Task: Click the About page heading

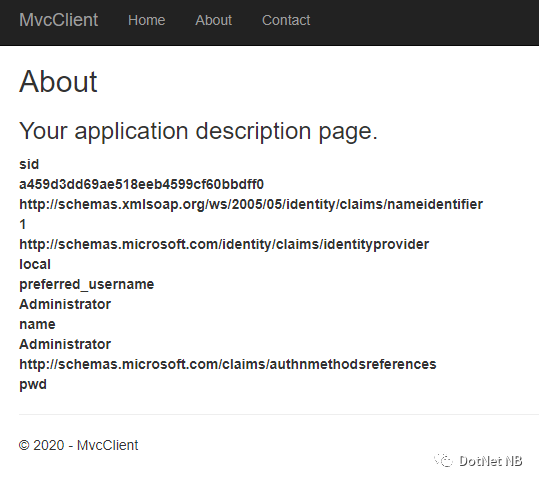Action: pos(58,82)
